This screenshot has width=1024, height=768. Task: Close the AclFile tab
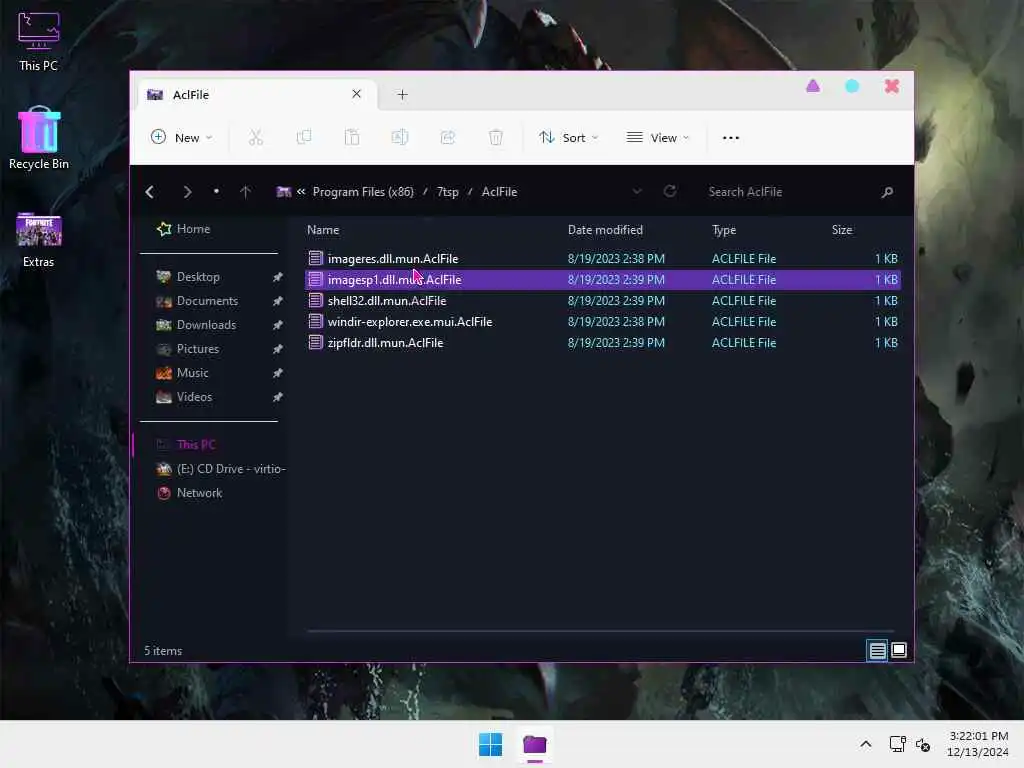click(x=357, y=94)
